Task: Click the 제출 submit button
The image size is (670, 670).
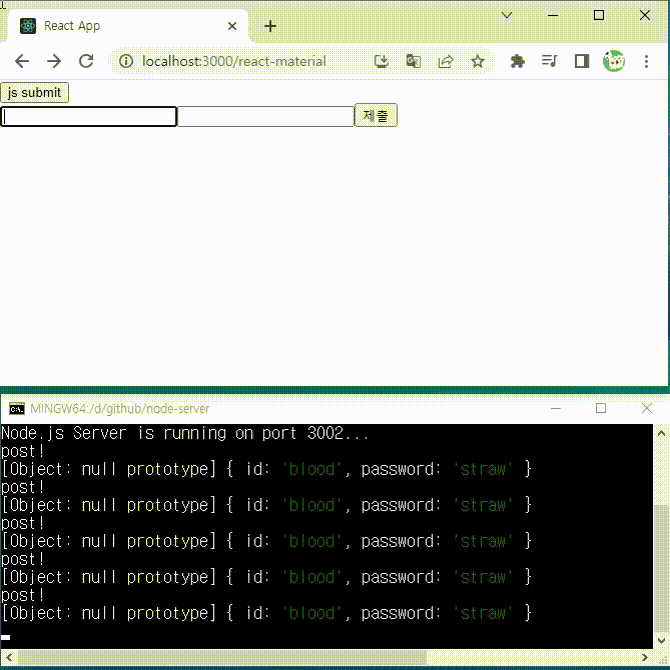Action: tap(376, 115)
